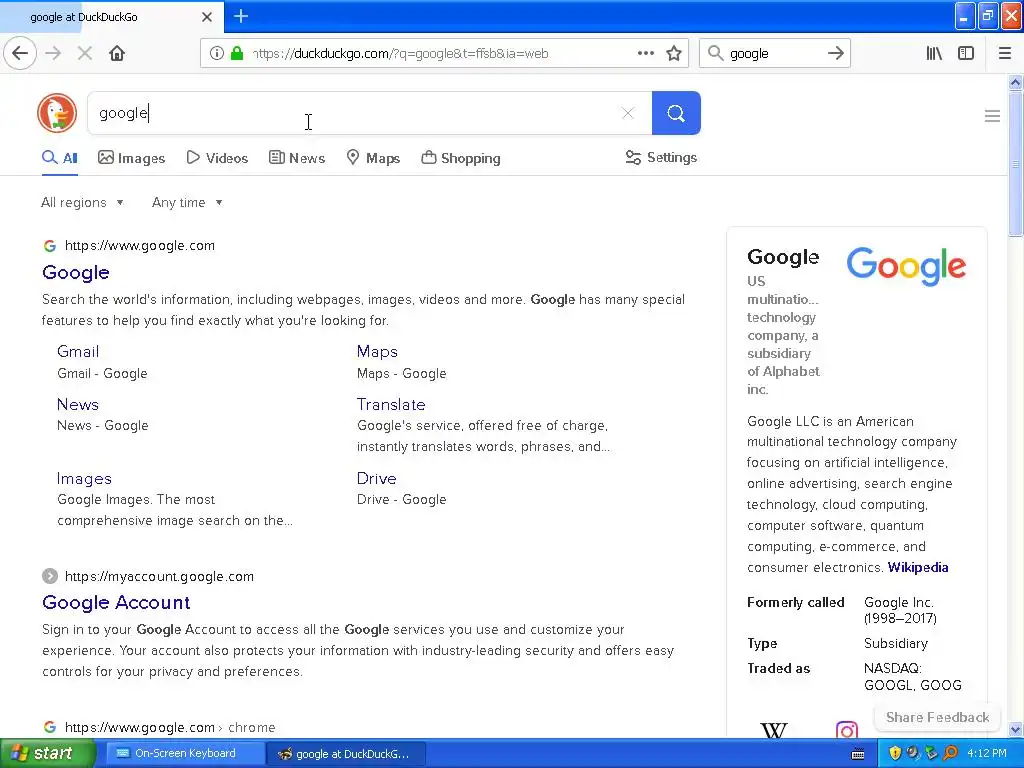Click the 4:12 PM taskbar clock
1024x768 pixels.
point(987,754)
